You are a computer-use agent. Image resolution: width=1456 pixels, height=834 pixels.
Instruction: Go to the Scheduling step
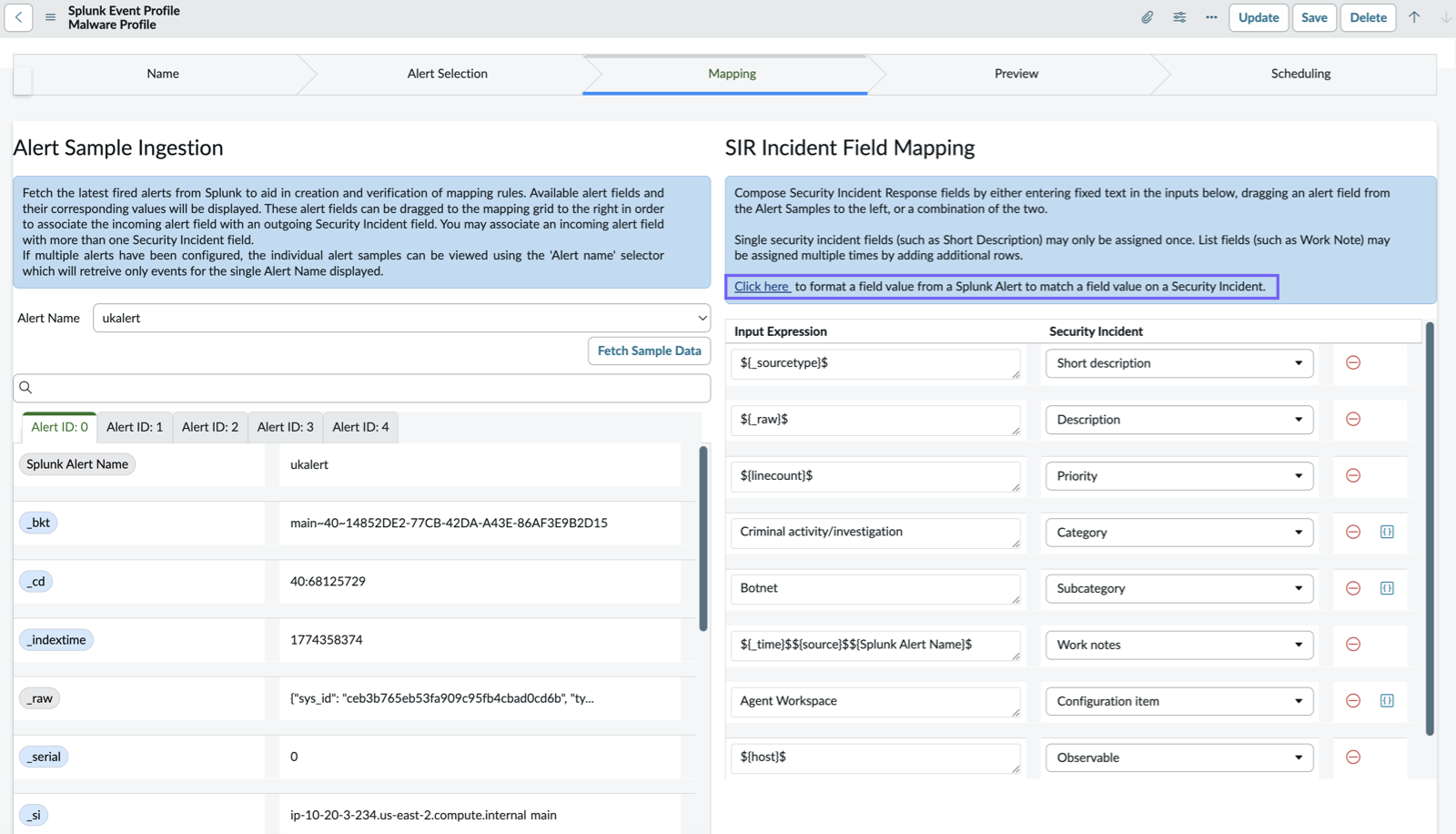point(1300,74)
